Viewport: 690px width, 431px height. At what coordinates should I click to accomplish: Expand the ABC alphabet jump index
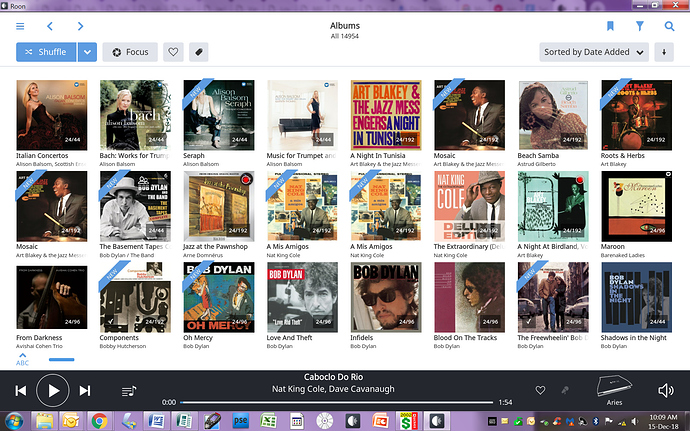pos(22,359)
